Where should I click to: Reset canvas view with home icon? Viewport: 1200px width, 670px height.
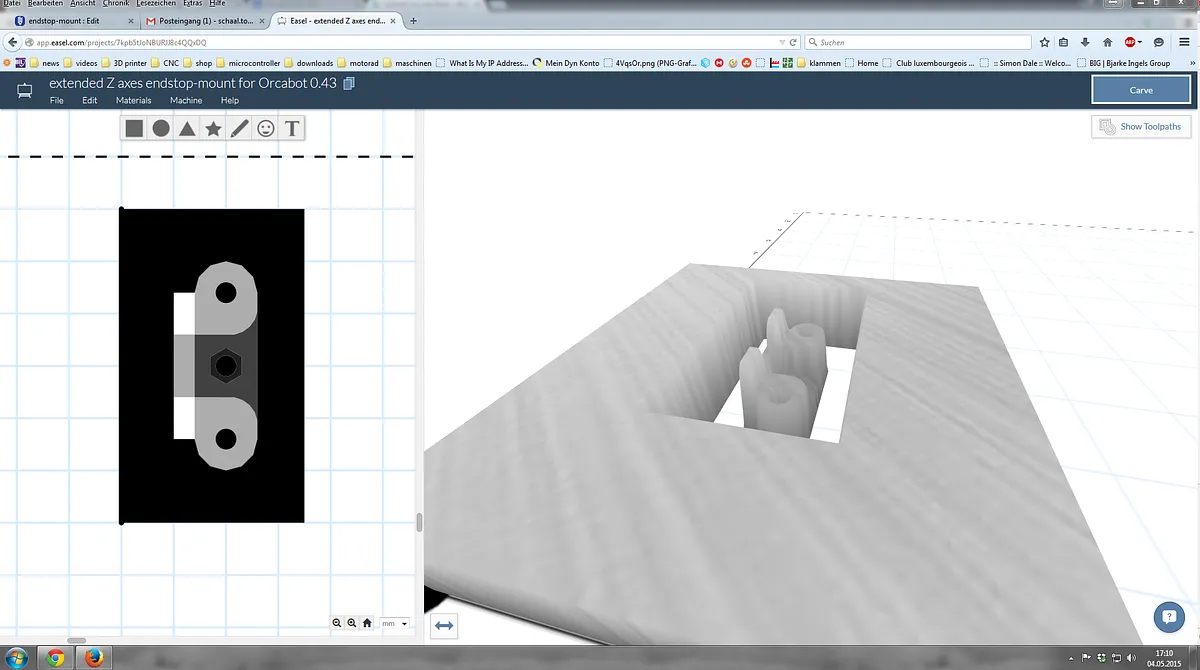pos(367,623)
